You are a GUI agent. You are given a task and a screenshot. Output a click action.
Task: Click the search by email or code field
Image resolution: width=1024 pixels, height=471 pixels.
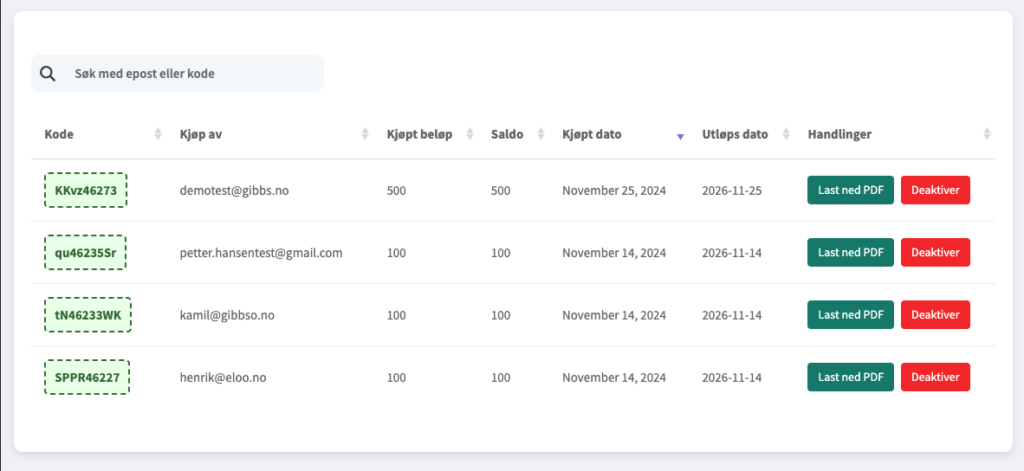point(190,74)
